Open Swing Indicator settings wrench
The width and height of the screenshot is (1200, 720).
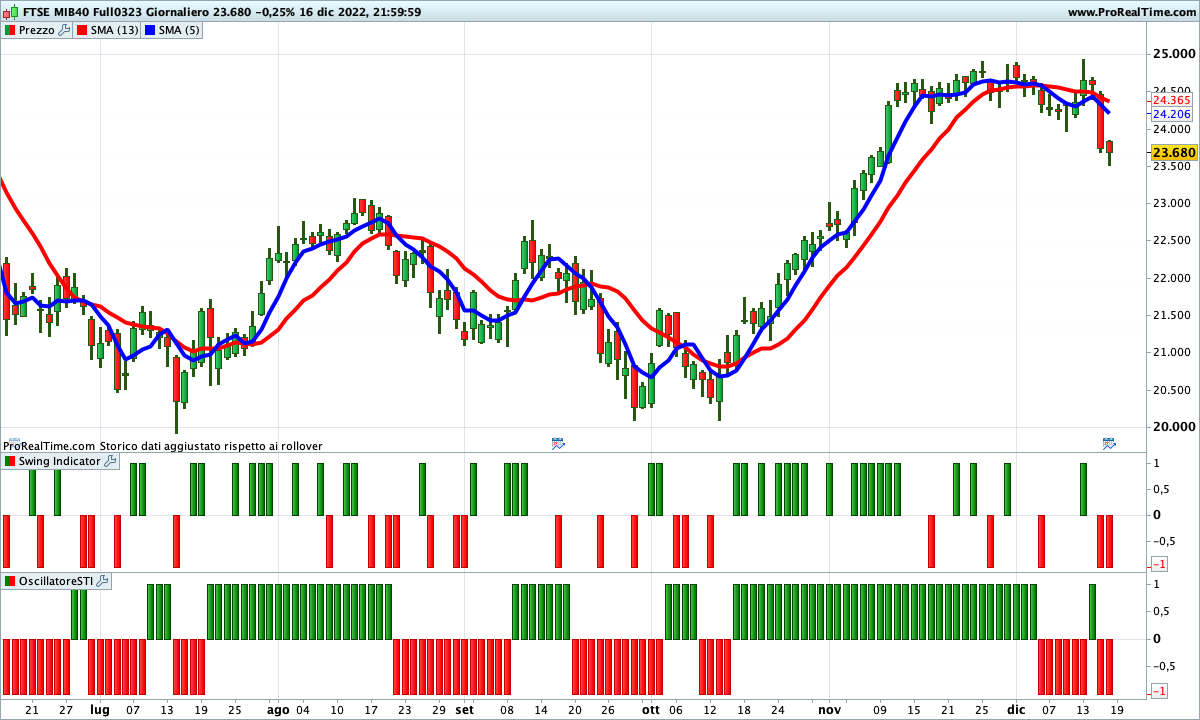[x=111, y=461]
